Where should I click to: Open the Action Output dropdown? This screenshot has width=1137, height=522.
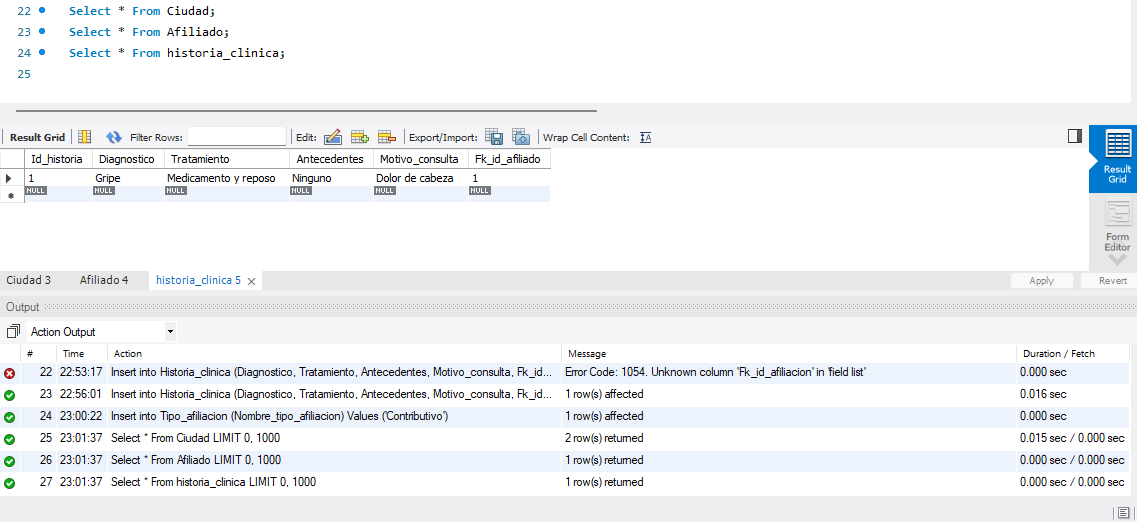tap(170, 331)
